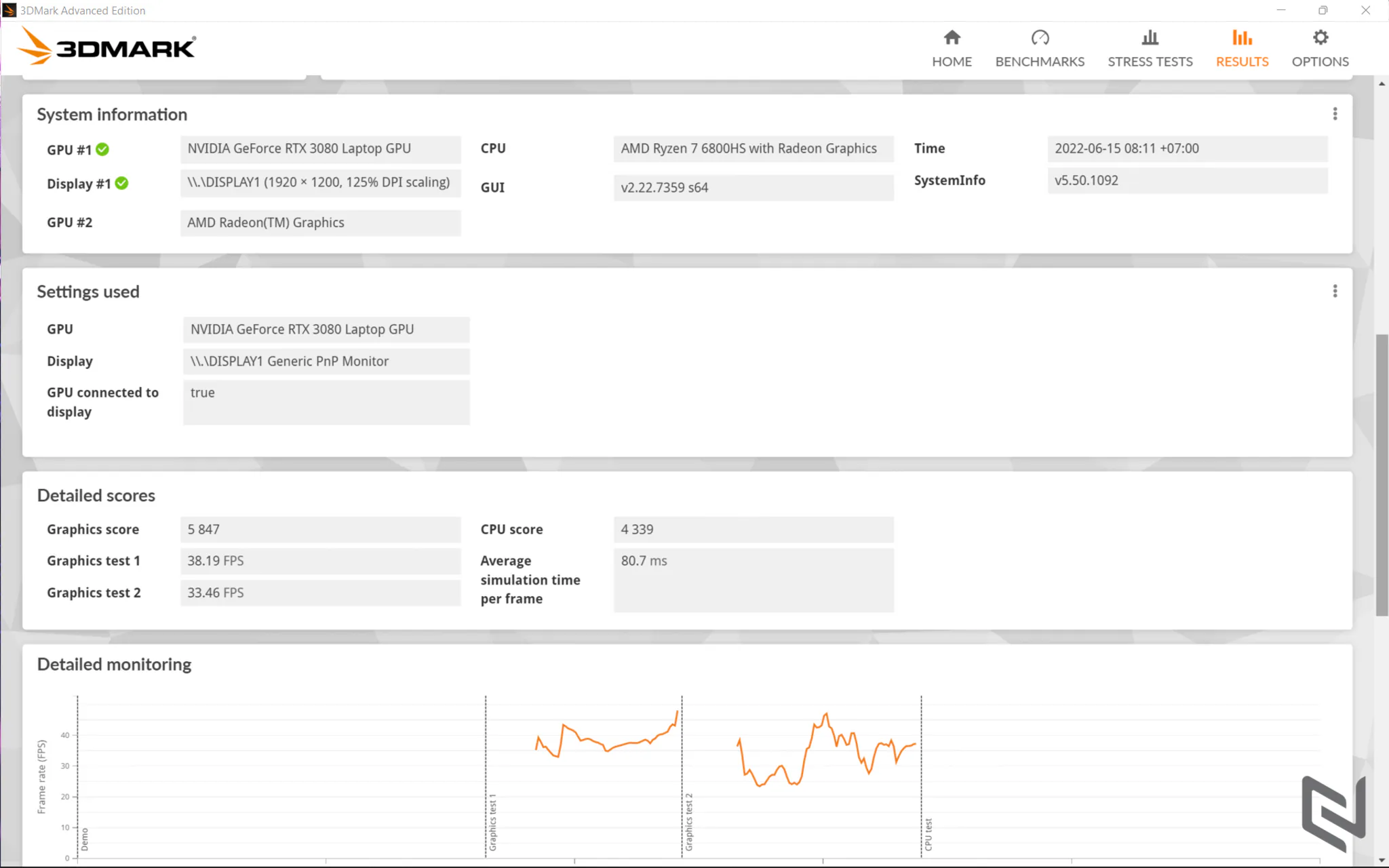This screenshot has width=1389, height=868.
Task: Open the Options gear icon
Action: point(1320,37)
